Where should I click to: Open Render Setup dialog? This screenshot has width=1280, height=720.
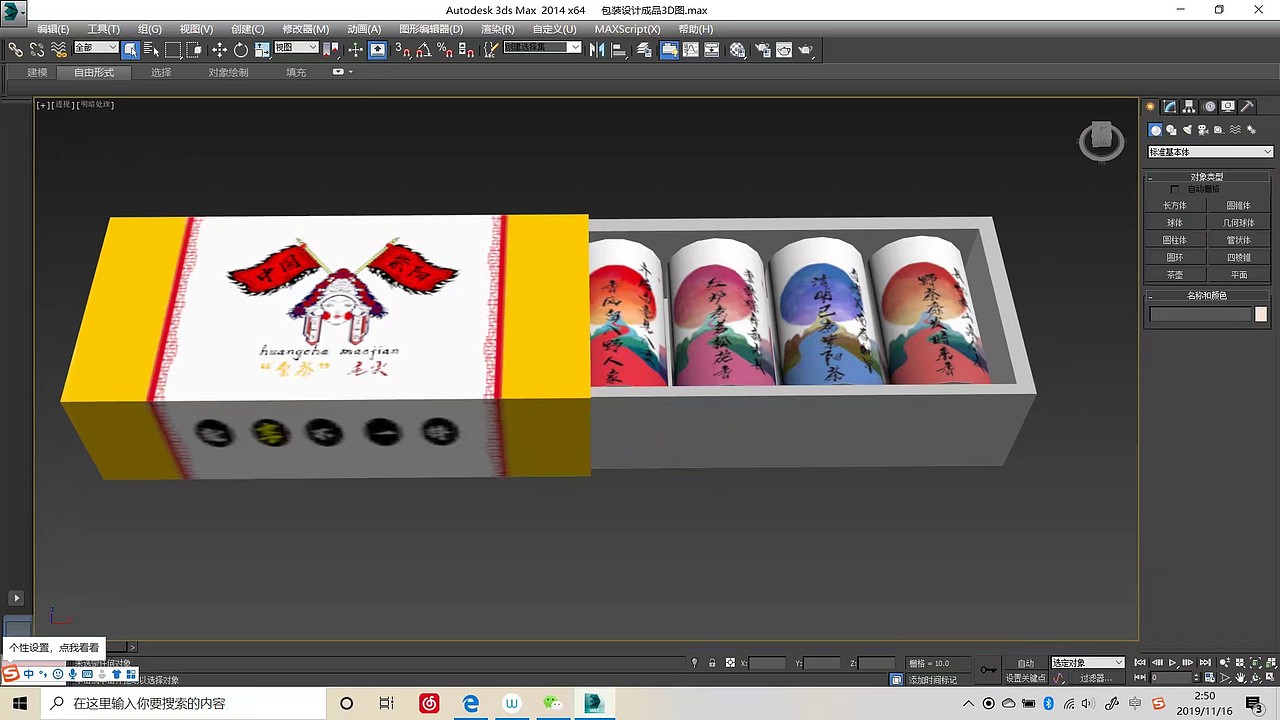[x=762, y=49]
